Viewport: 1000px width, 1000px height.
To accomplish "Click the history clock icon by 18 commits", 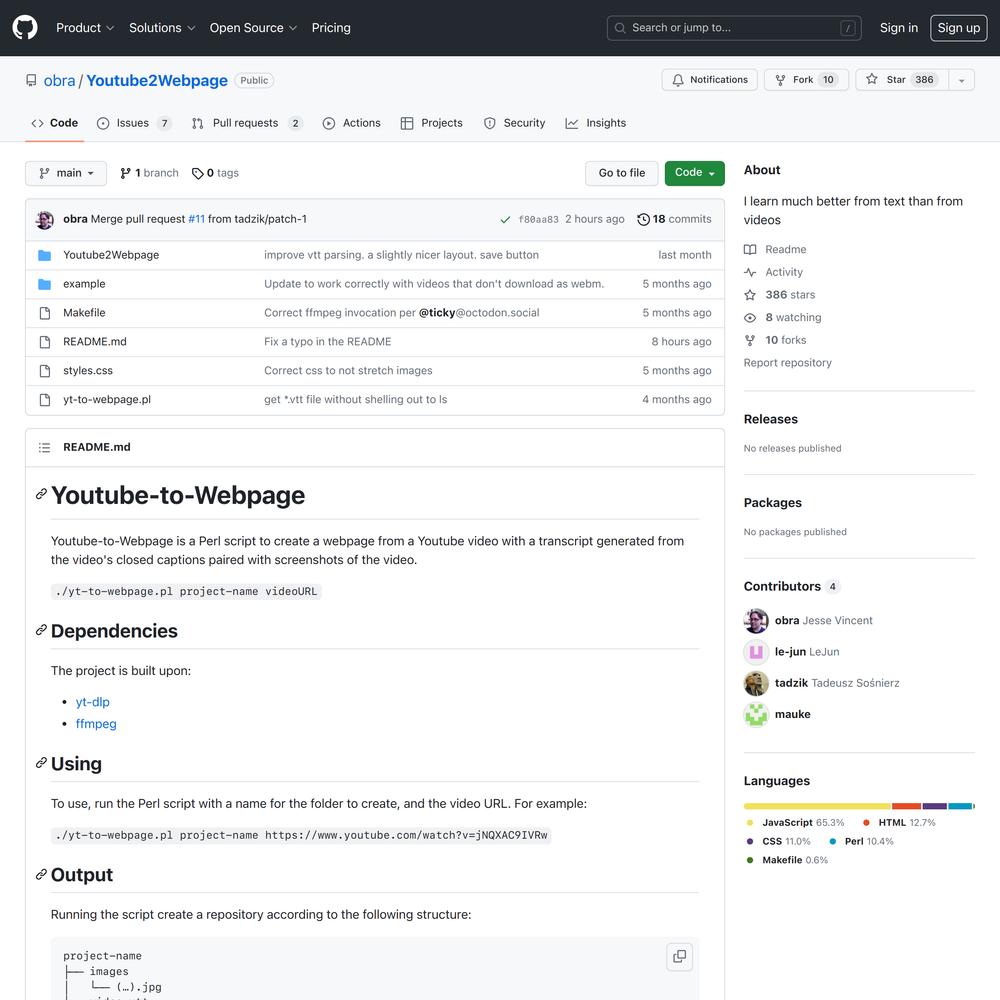I will click(643, 219).
